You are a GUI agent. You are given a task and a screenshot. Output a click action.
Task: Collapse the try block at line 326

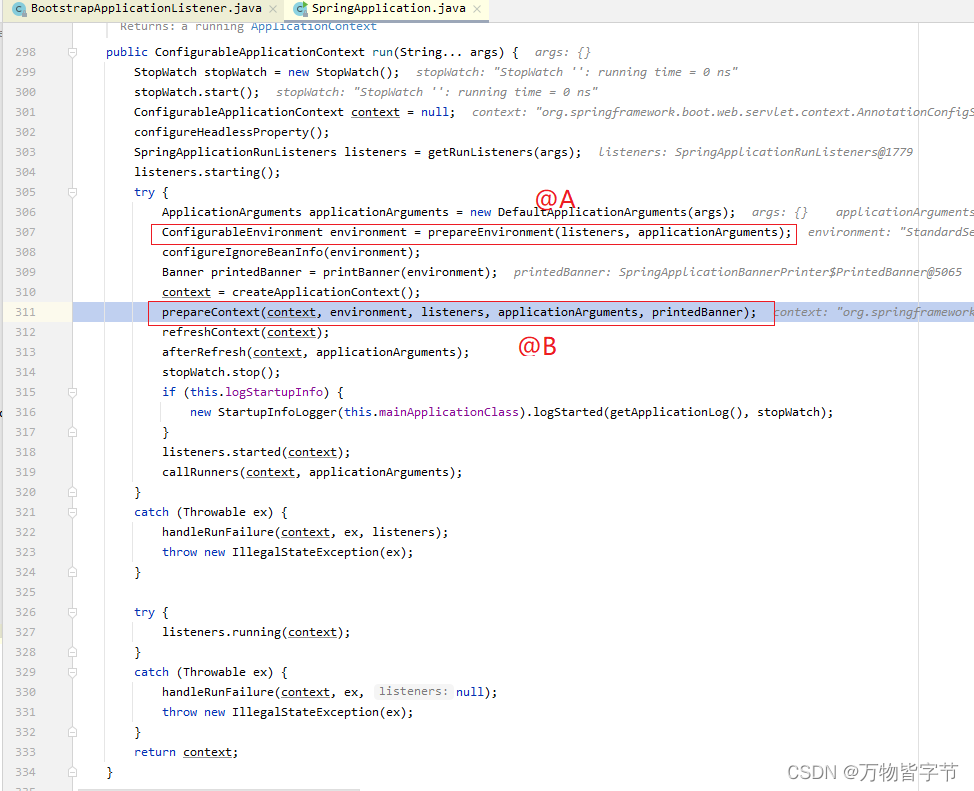72,612
